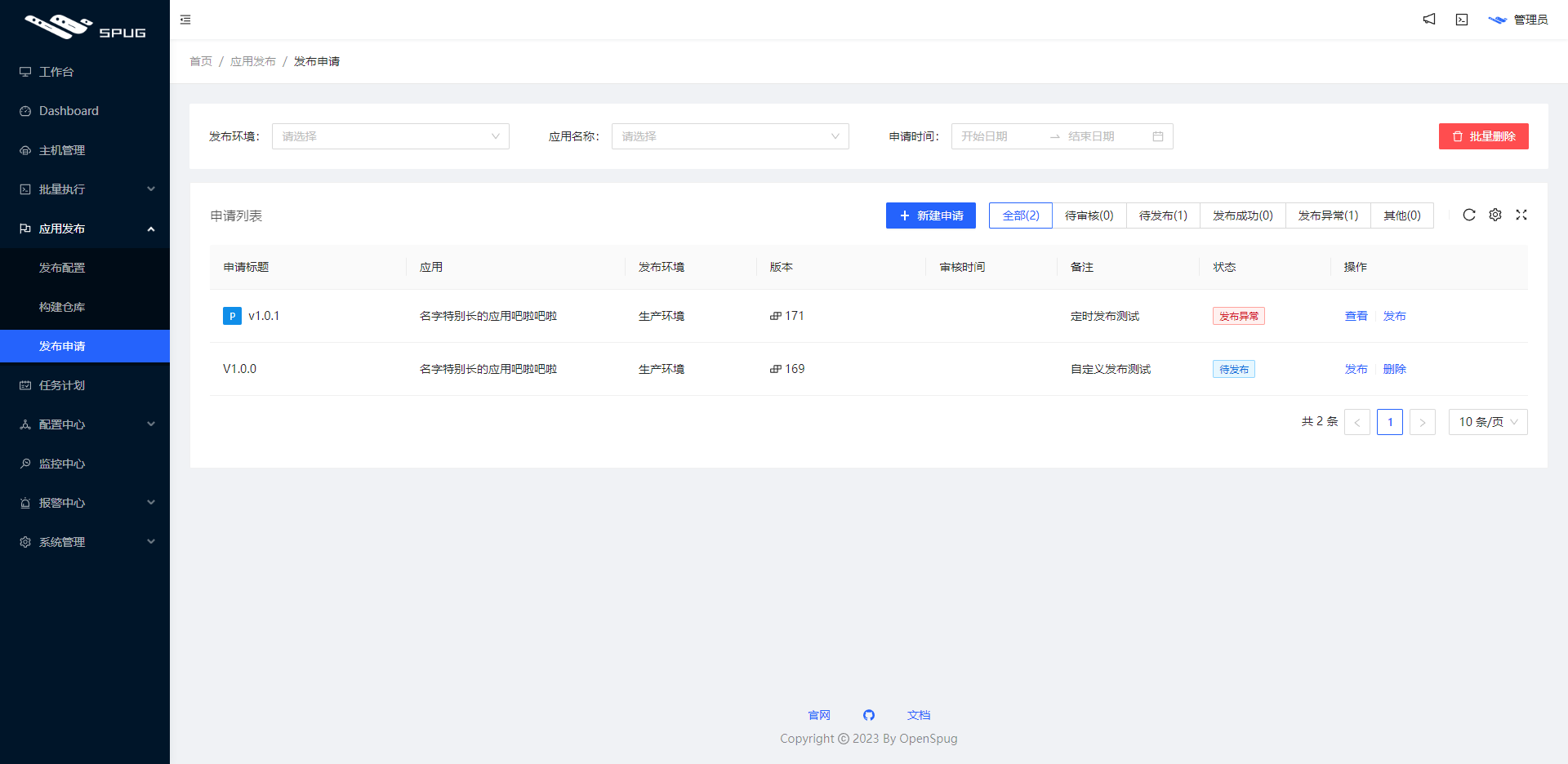Open 任务计划 in the sidebar
1568x764 pixels.
pos(85,385)
